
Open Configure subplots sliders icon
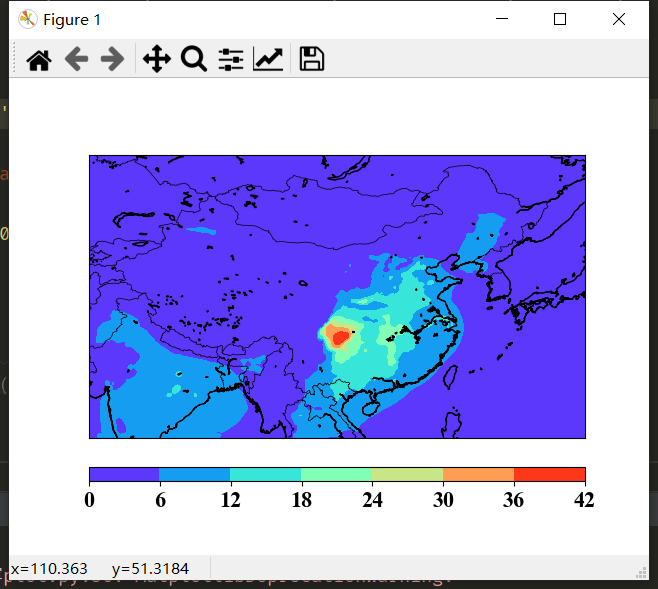[231, 60]
